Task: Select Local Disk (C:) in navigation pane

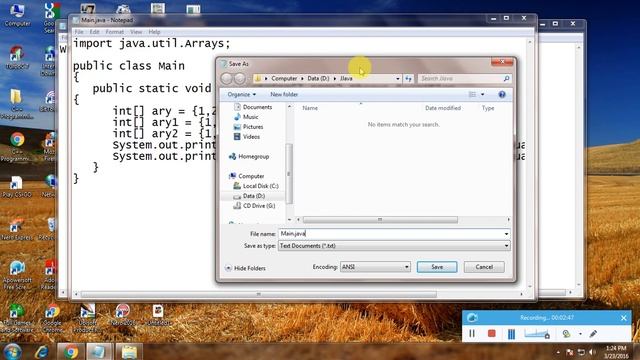Action: tap(260, 186)
